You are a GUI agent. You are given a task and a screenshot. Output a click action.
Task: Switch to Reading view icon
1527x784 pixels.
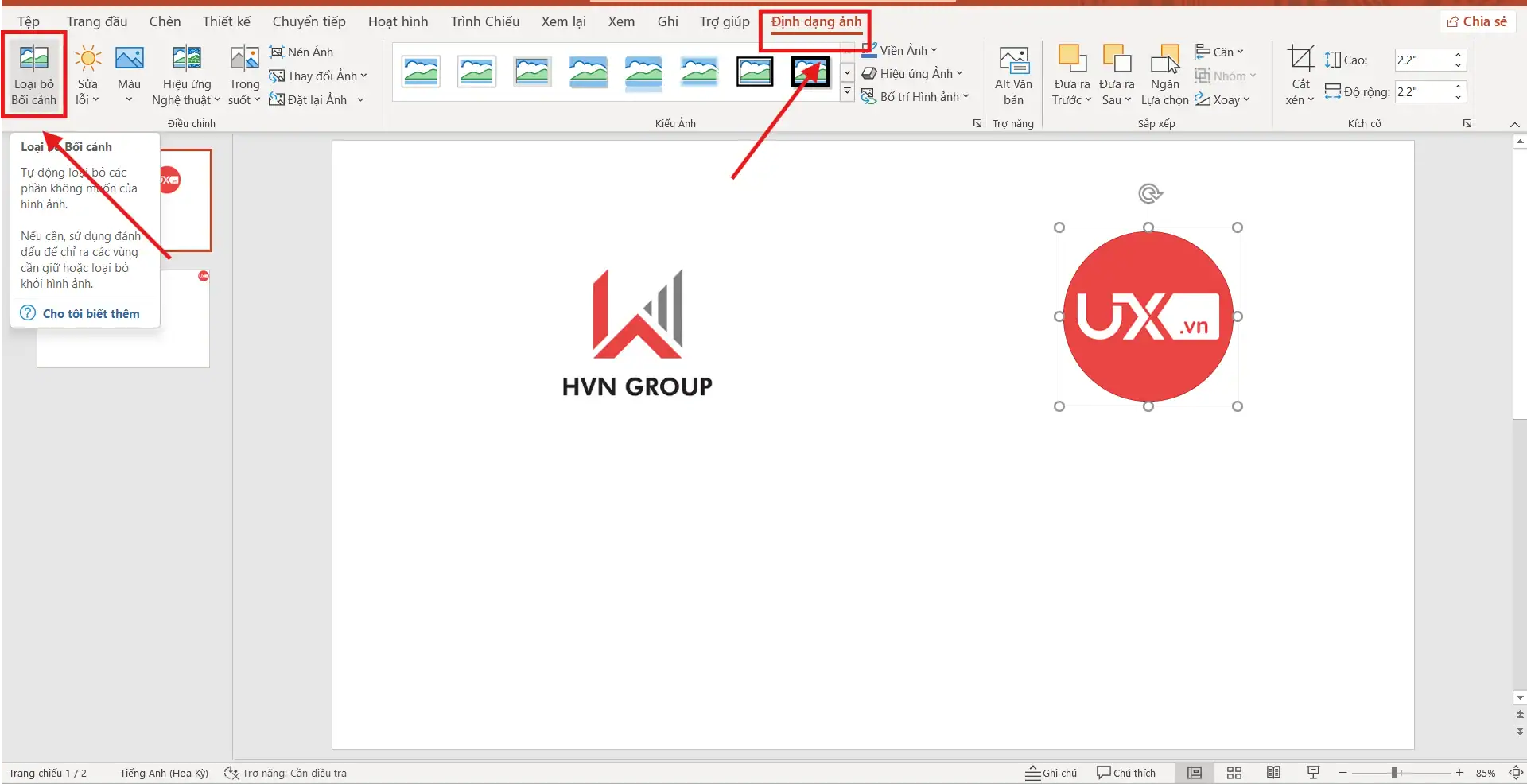1273,773
